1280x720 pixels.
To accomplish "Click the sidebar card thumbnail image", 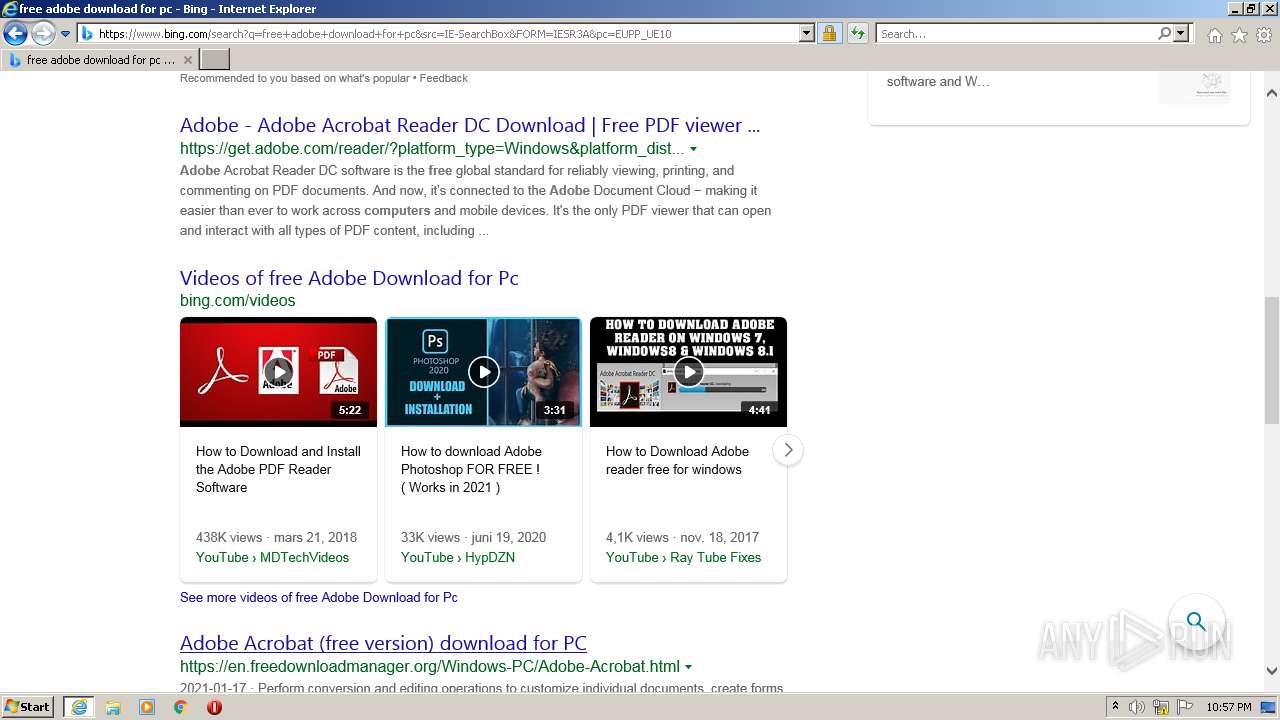I will click(1195, 85).
